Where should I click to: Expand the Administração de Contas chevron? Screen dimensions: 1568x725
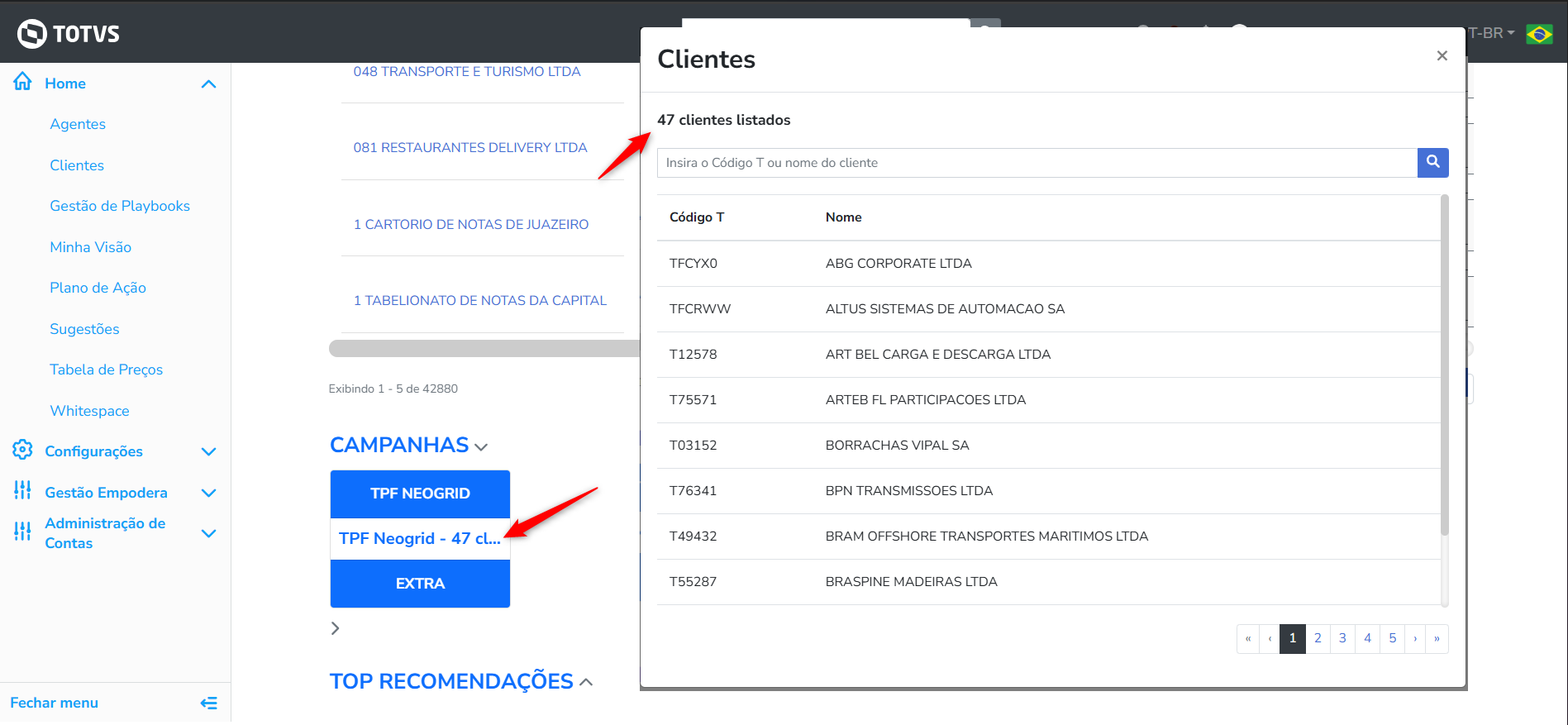coord(208,533)
